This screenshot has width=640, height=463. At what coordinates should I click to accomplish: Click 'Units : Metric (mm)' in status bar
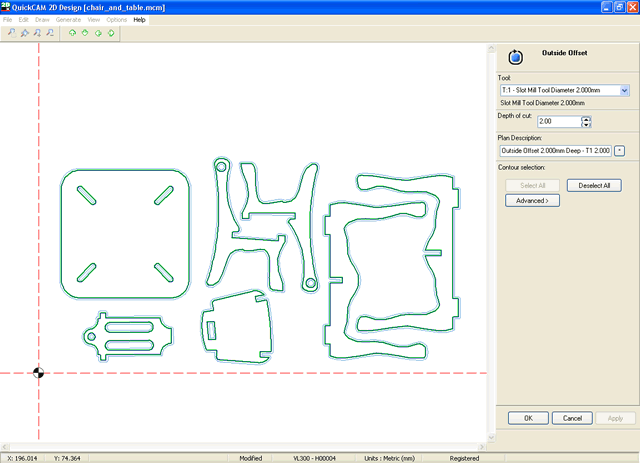(x=389, y=458)
